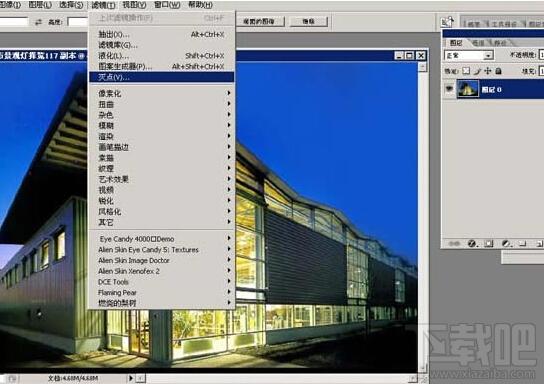The height and width of the screenshot is (384, 544).
Task: Choose 图案生成器(P)... entry
Action: pyautogui.click(x=162, y=66)
